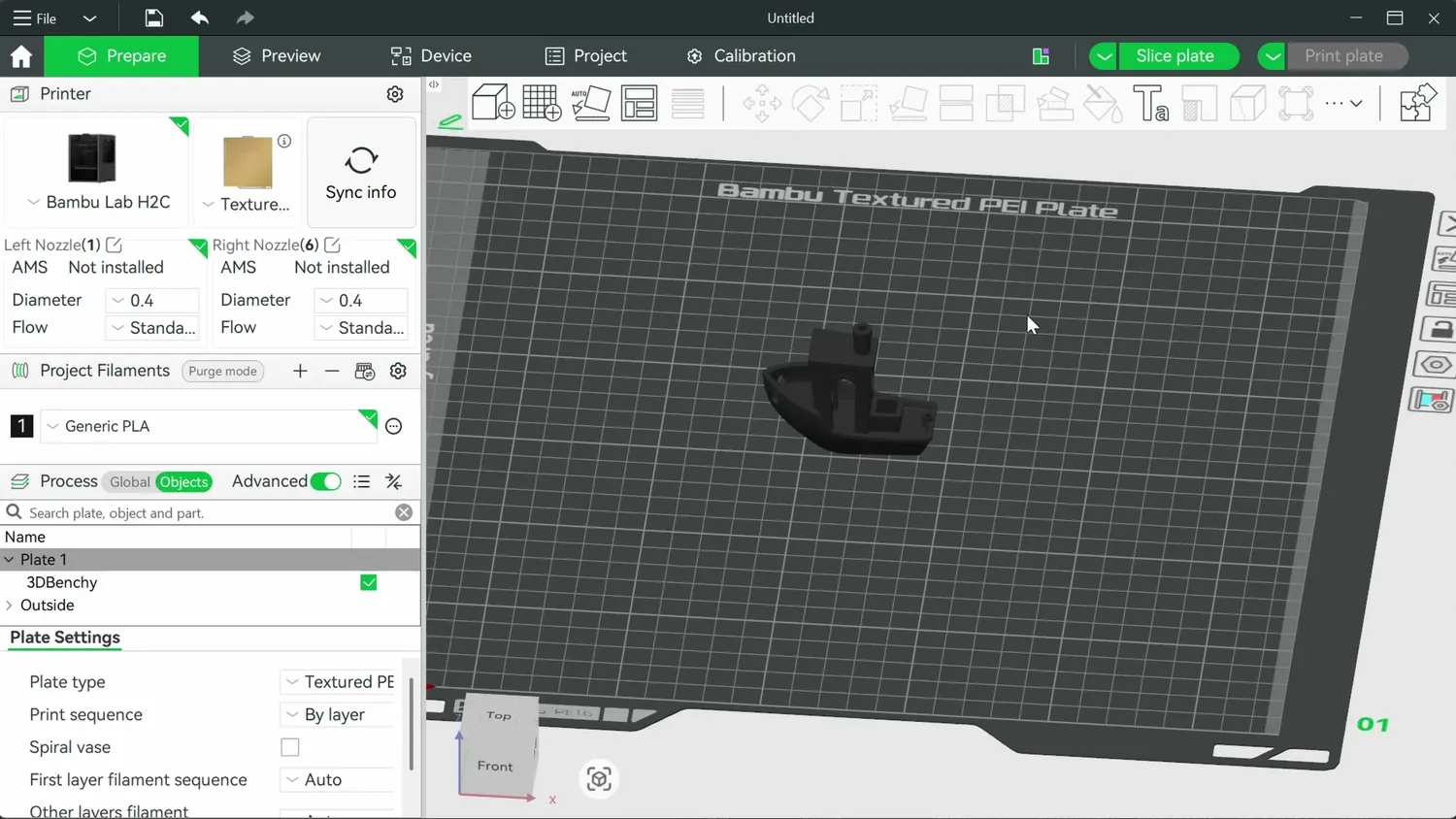This screenshot has width=1456, height=819.
Task: Open the Plate type Textured PE dropdown
Action: [338, 682]
